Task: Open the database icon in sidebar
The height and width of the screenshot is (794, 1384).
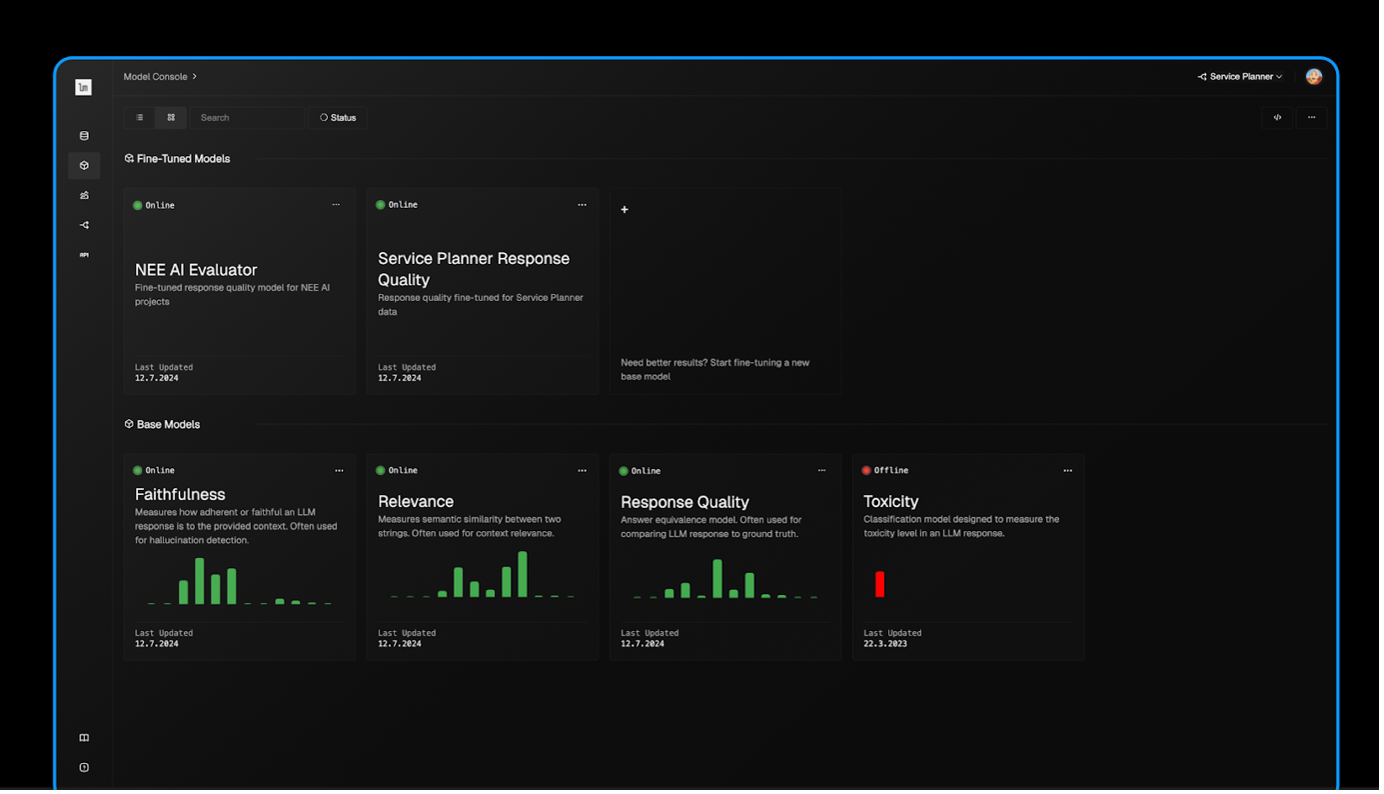Action: point(84,136)
